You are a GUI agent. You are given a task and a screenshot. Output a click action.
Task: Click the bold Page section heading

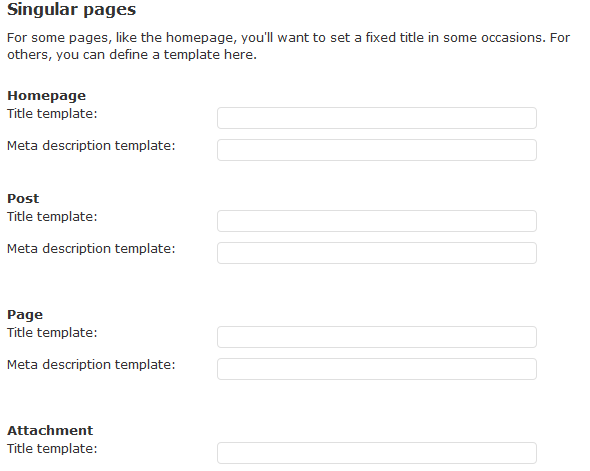(25, 315)
